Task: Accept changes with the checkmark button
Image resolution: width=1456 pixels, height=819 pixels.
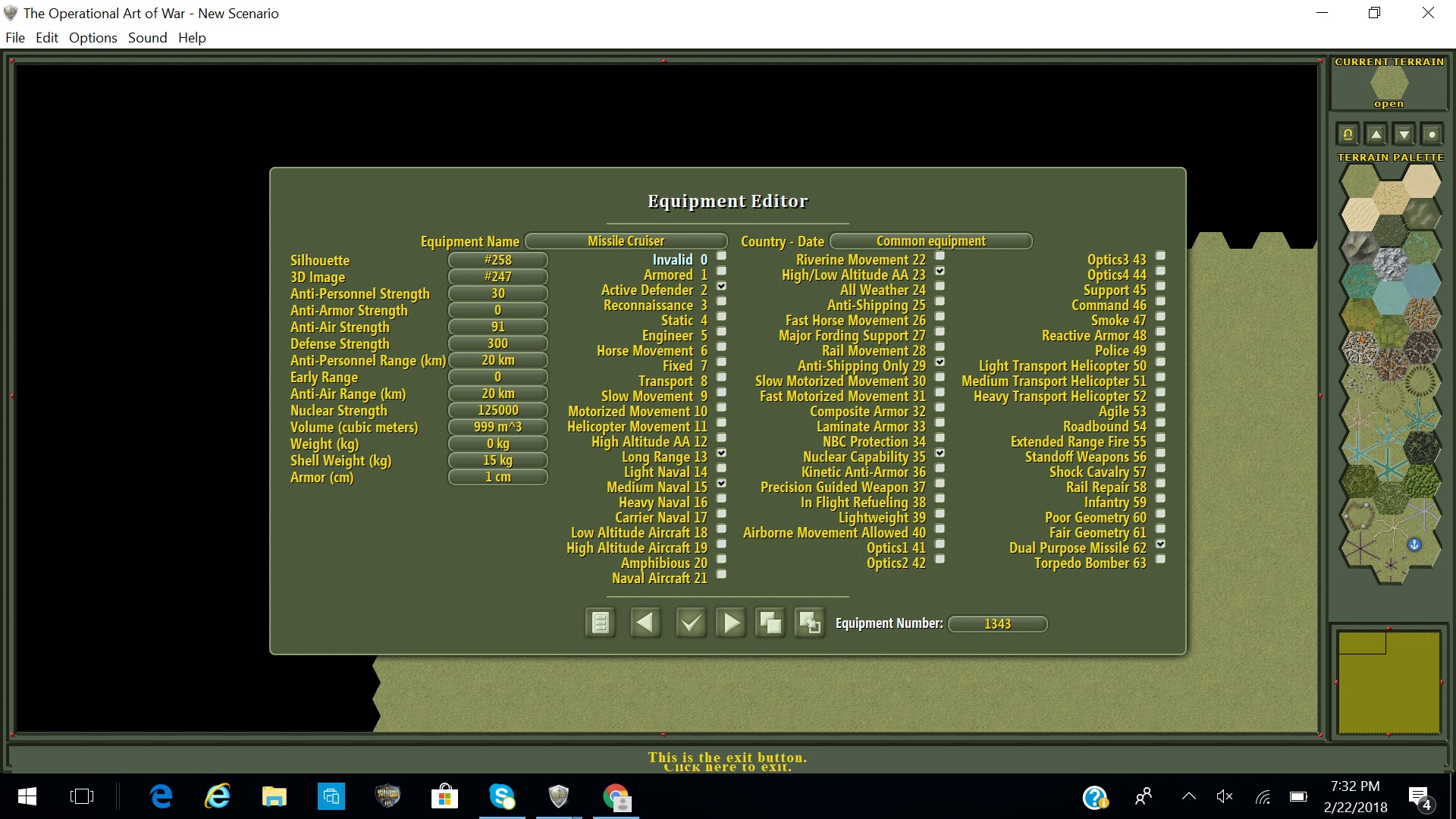Action: [x=691, y=623]
